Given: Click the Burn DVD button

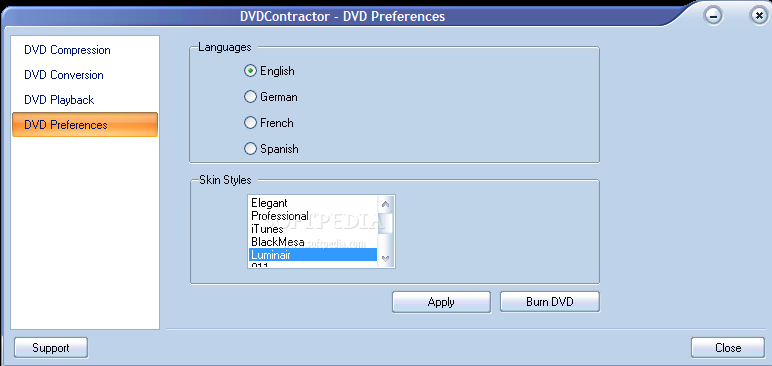Looking at the screenshot, I should coord(550,302).
